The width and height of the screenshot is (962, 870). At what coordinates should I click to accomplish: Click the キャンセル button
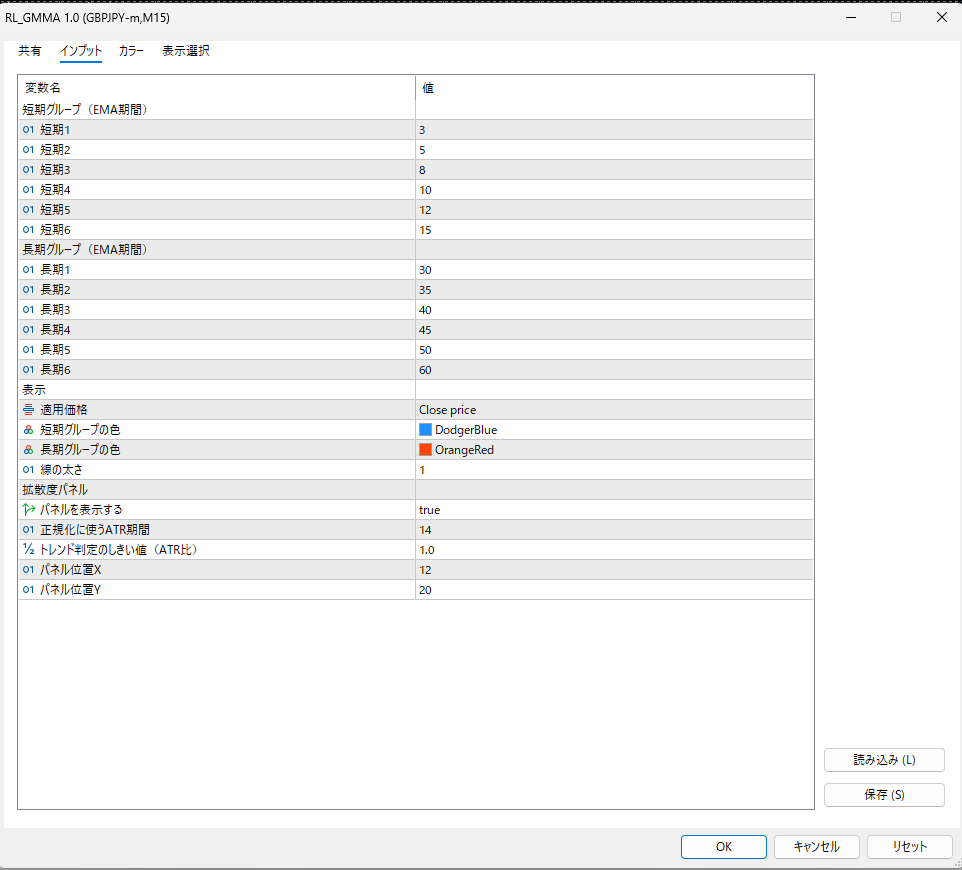point(817,847)
